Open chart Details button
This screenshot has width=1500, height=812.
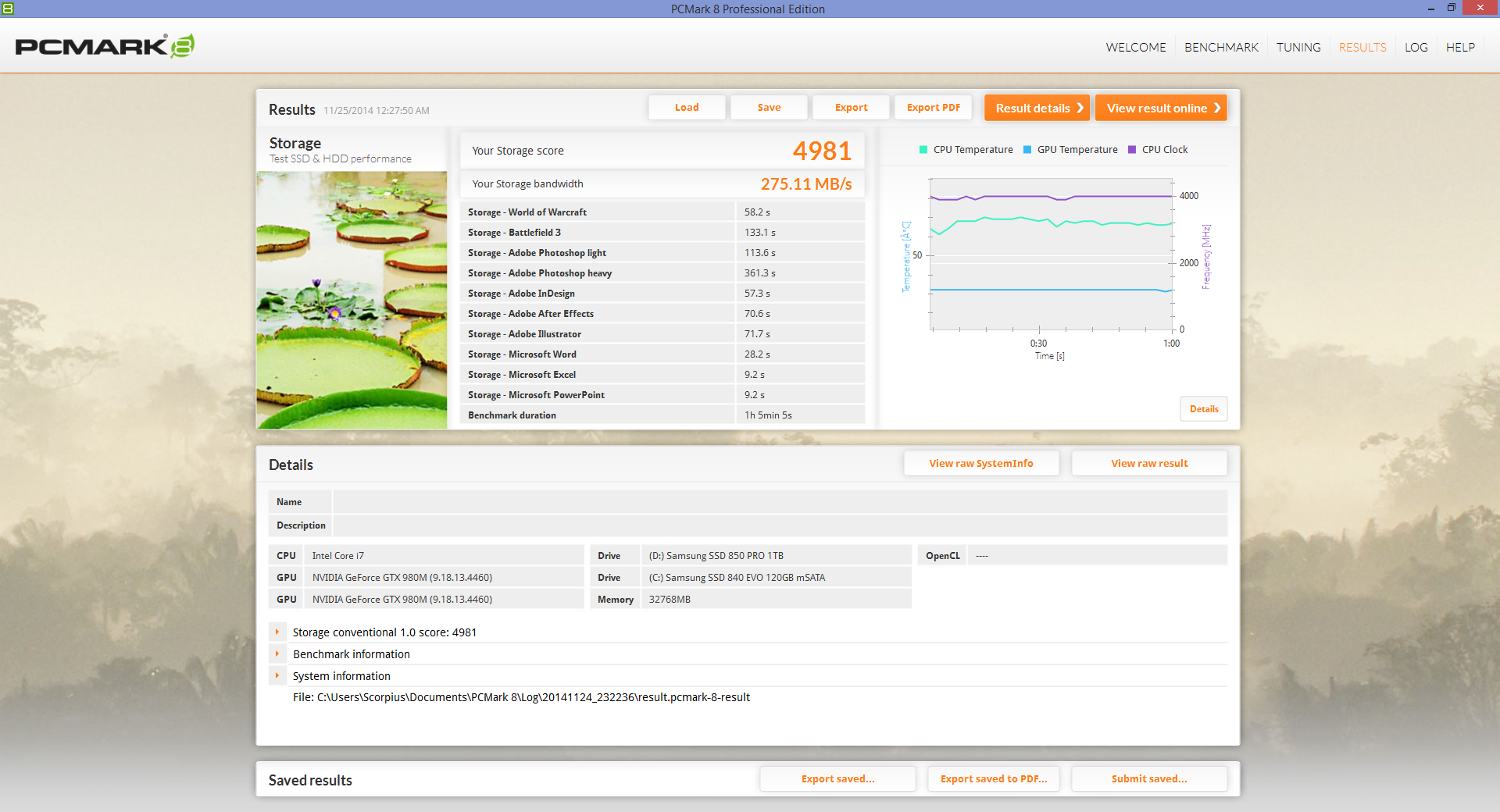1203,409
